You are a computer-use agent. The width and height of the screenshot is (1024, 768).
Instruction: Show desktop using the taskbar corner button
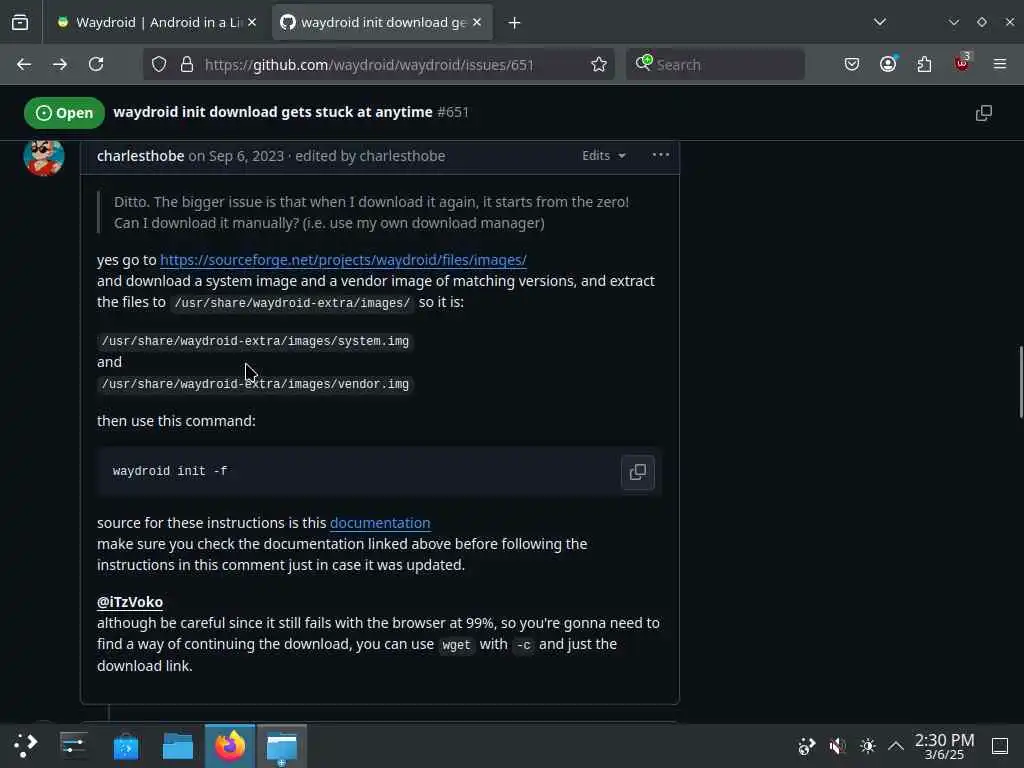pyautogui.click(x=1000, y=746)
